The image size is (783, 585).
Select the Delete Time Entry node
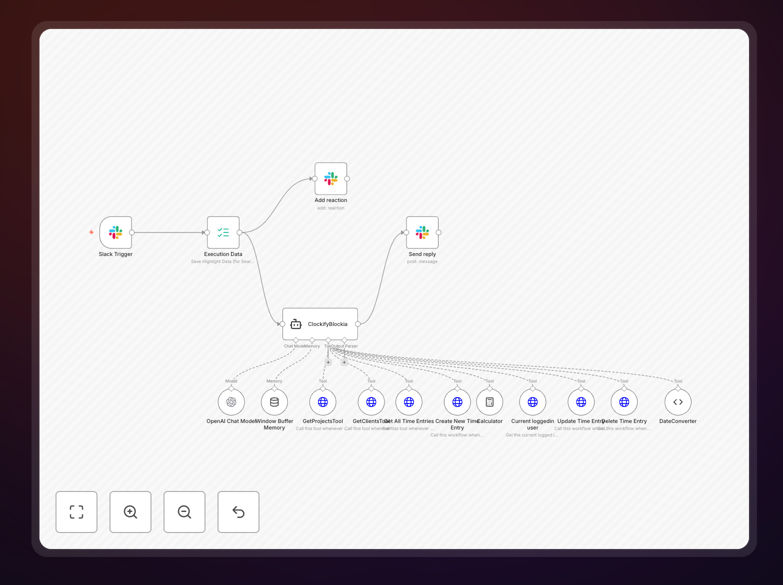pos(624,402)
